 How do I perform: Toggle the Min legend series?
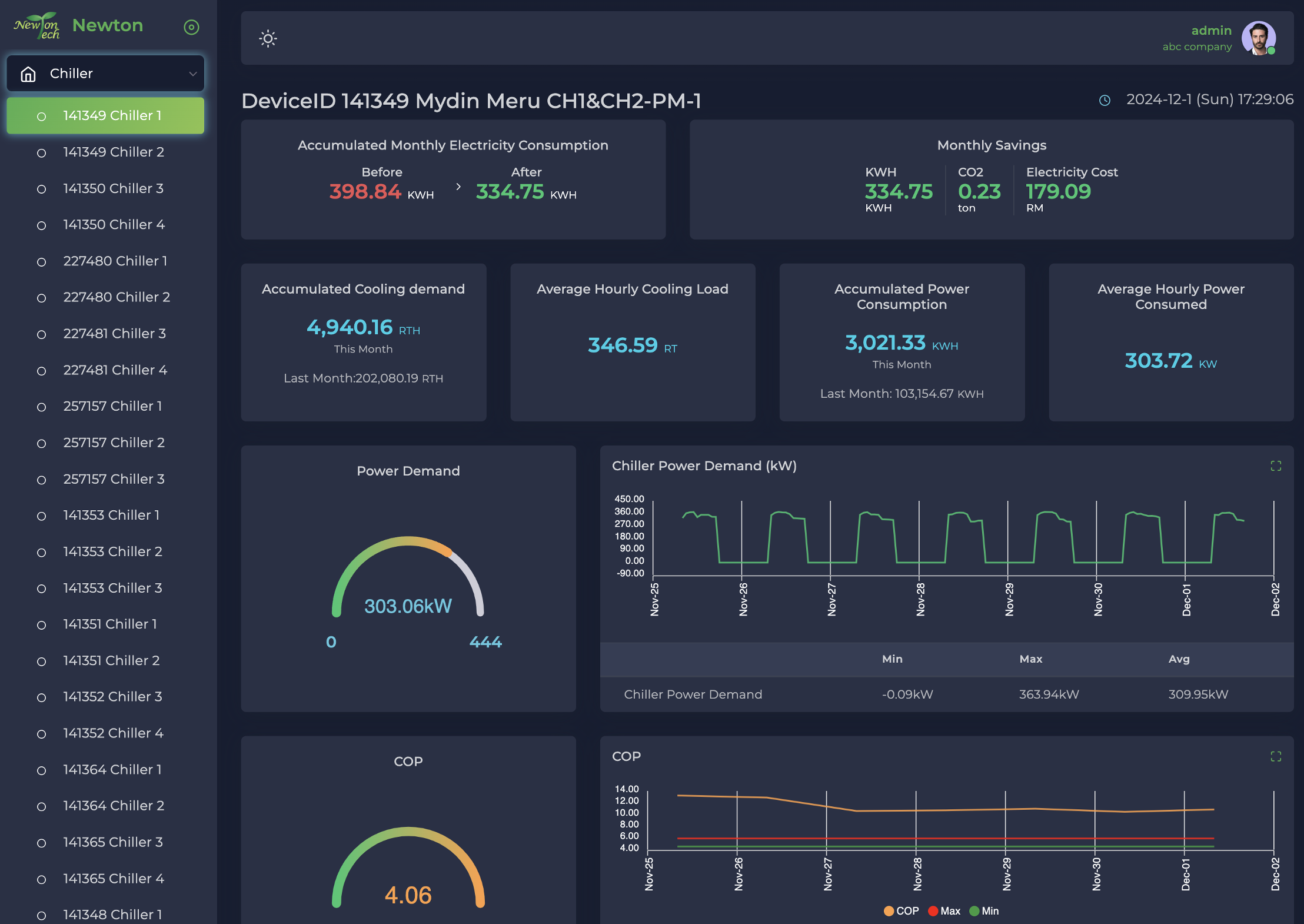[984, 911]
